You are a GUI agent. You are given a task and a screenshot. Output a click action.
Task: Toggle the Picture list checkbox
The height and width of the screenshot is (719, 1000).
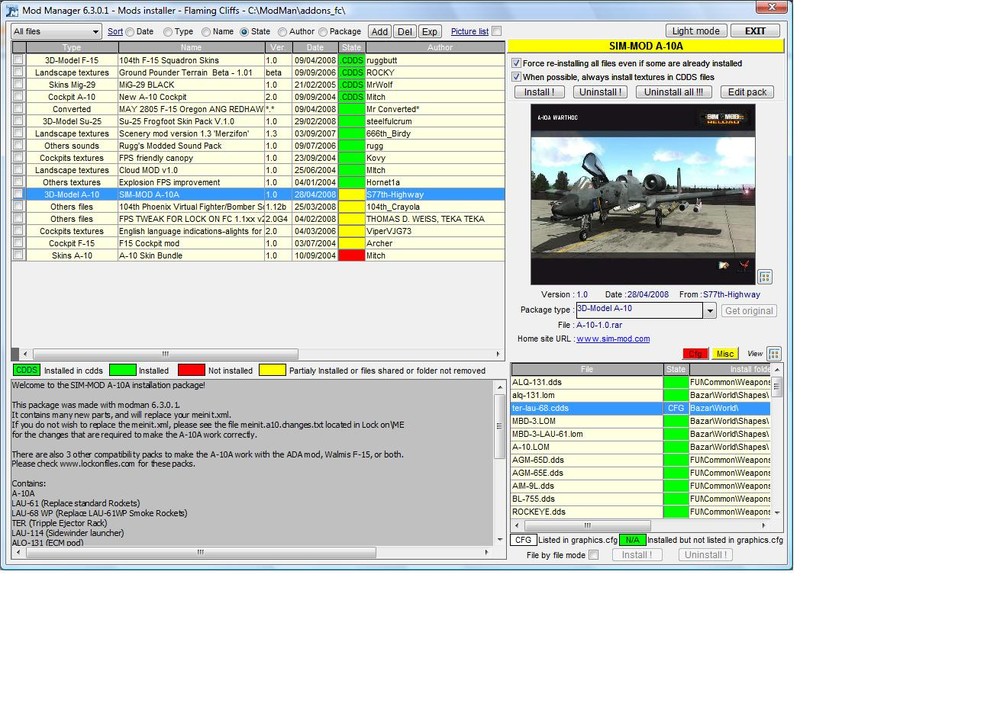coord(497,31)
